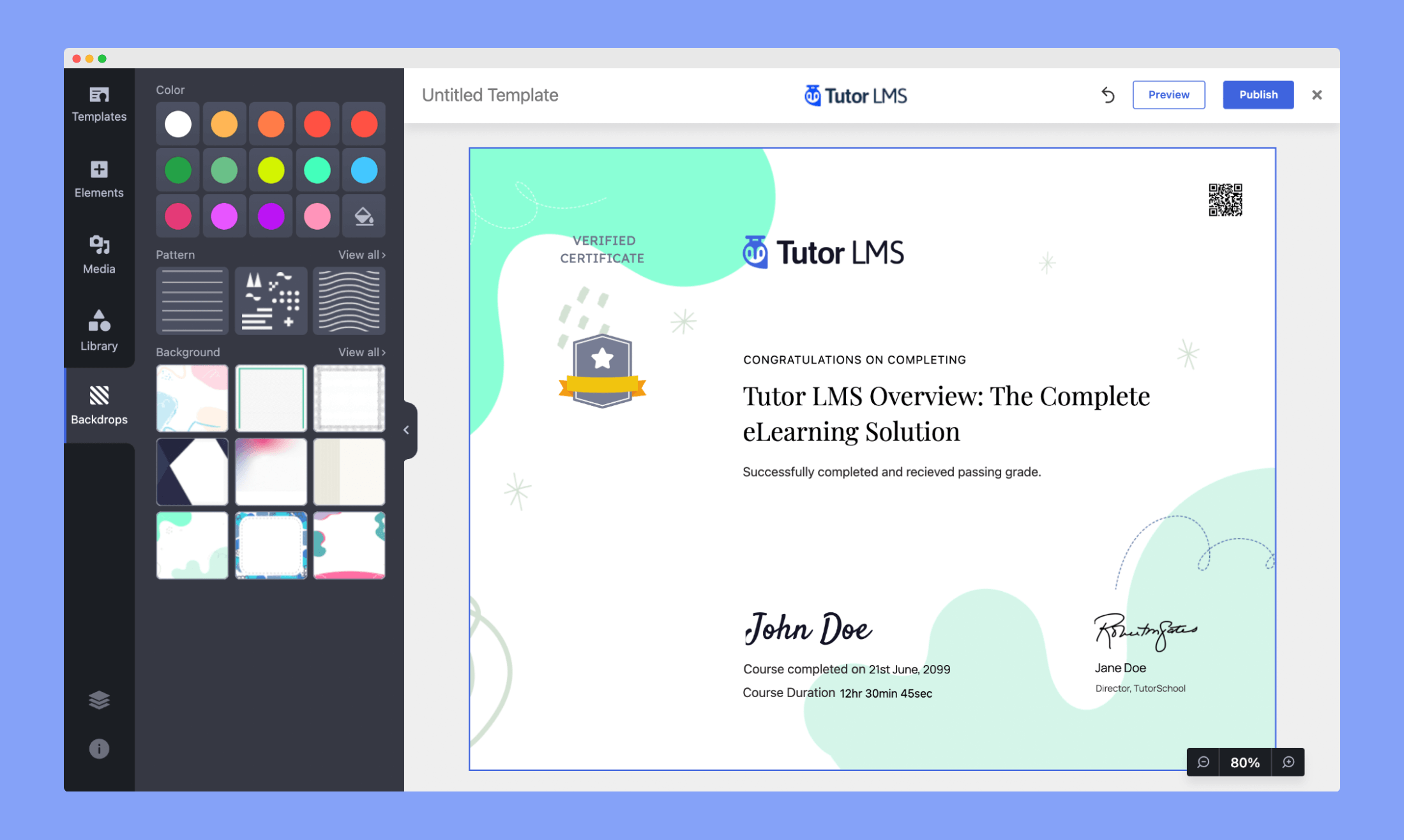Select 'Director, TutorSchool' text
This screenshot has height=840, width=1404.
(x=1140, y=689)
